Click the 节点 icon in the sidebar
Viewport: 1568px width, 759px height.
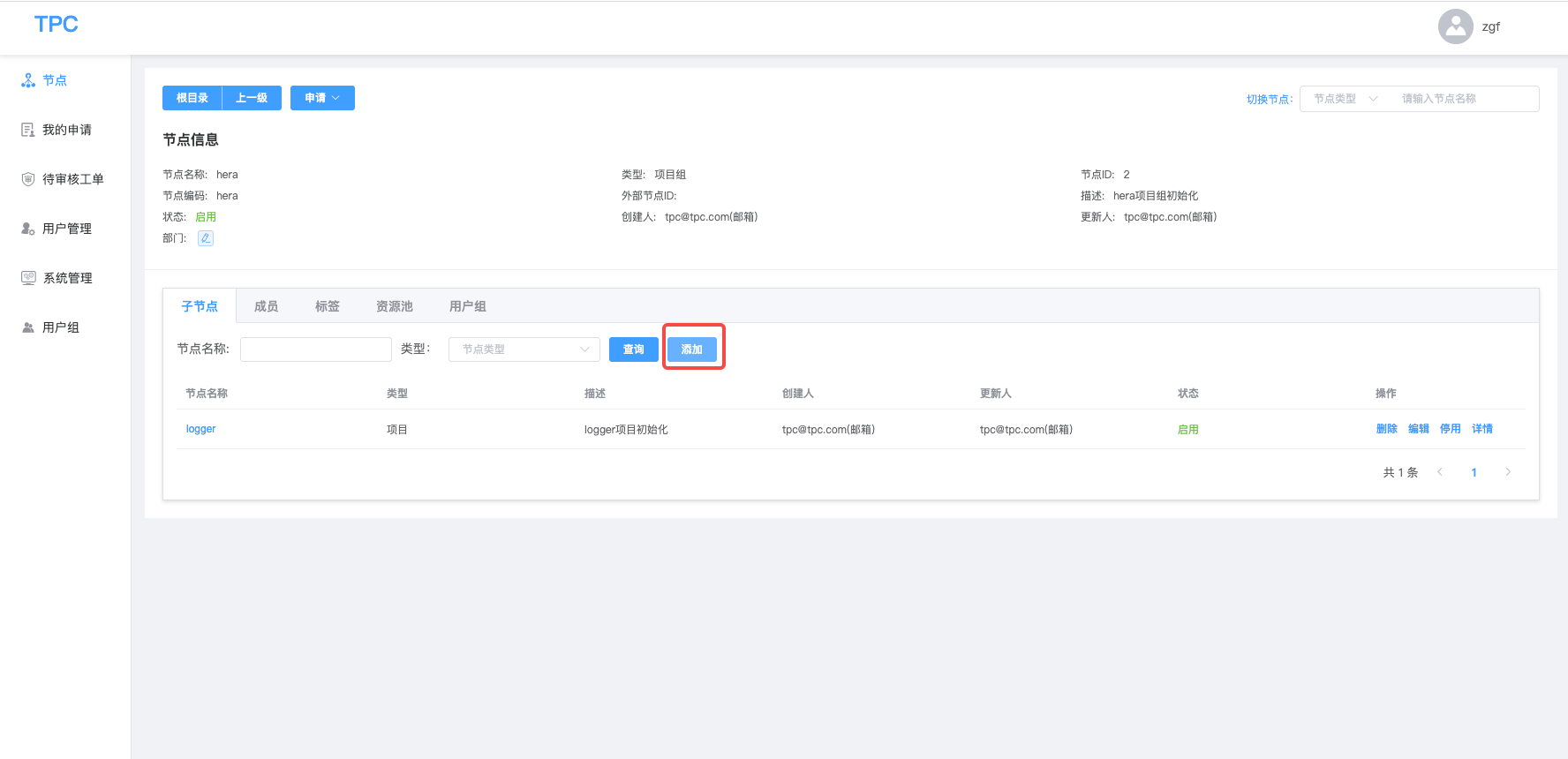[28, 80]
